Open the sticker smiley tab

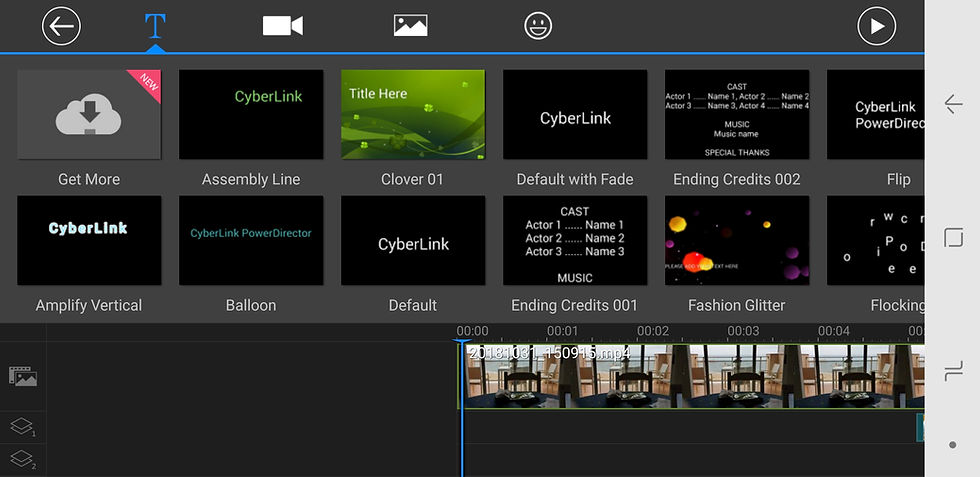tap(538, 26)
